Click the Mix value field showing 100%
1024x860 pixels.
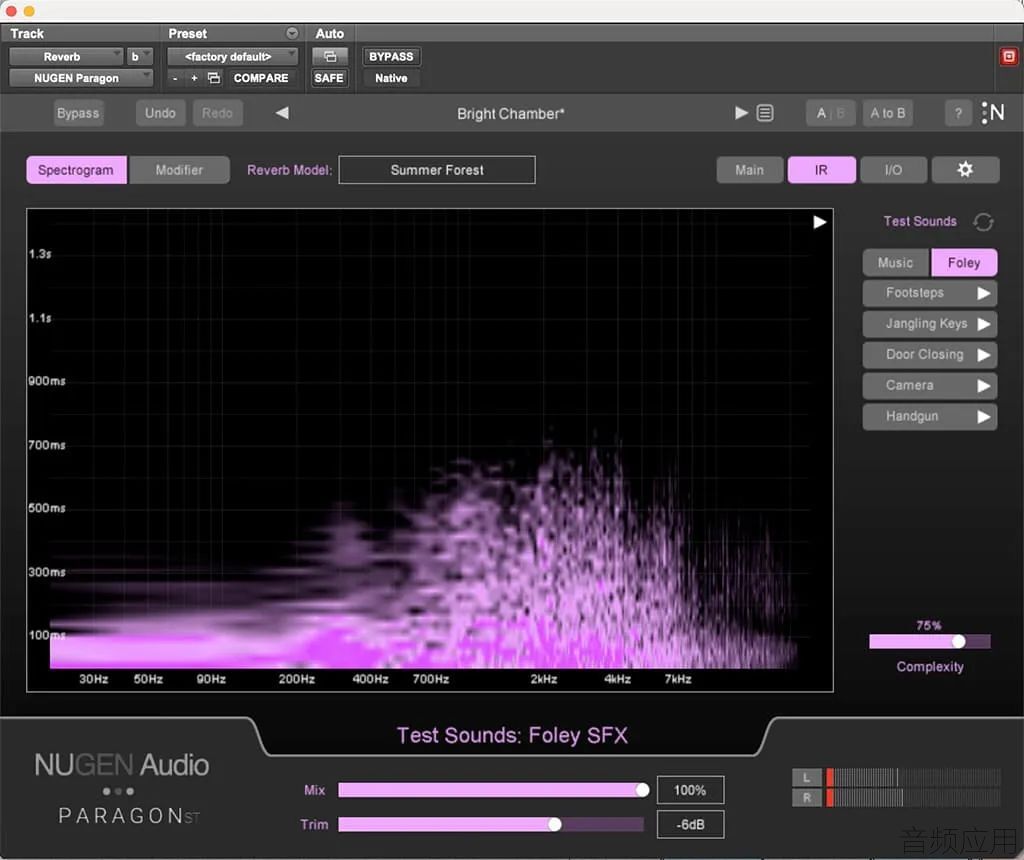(x=690, y=790)
